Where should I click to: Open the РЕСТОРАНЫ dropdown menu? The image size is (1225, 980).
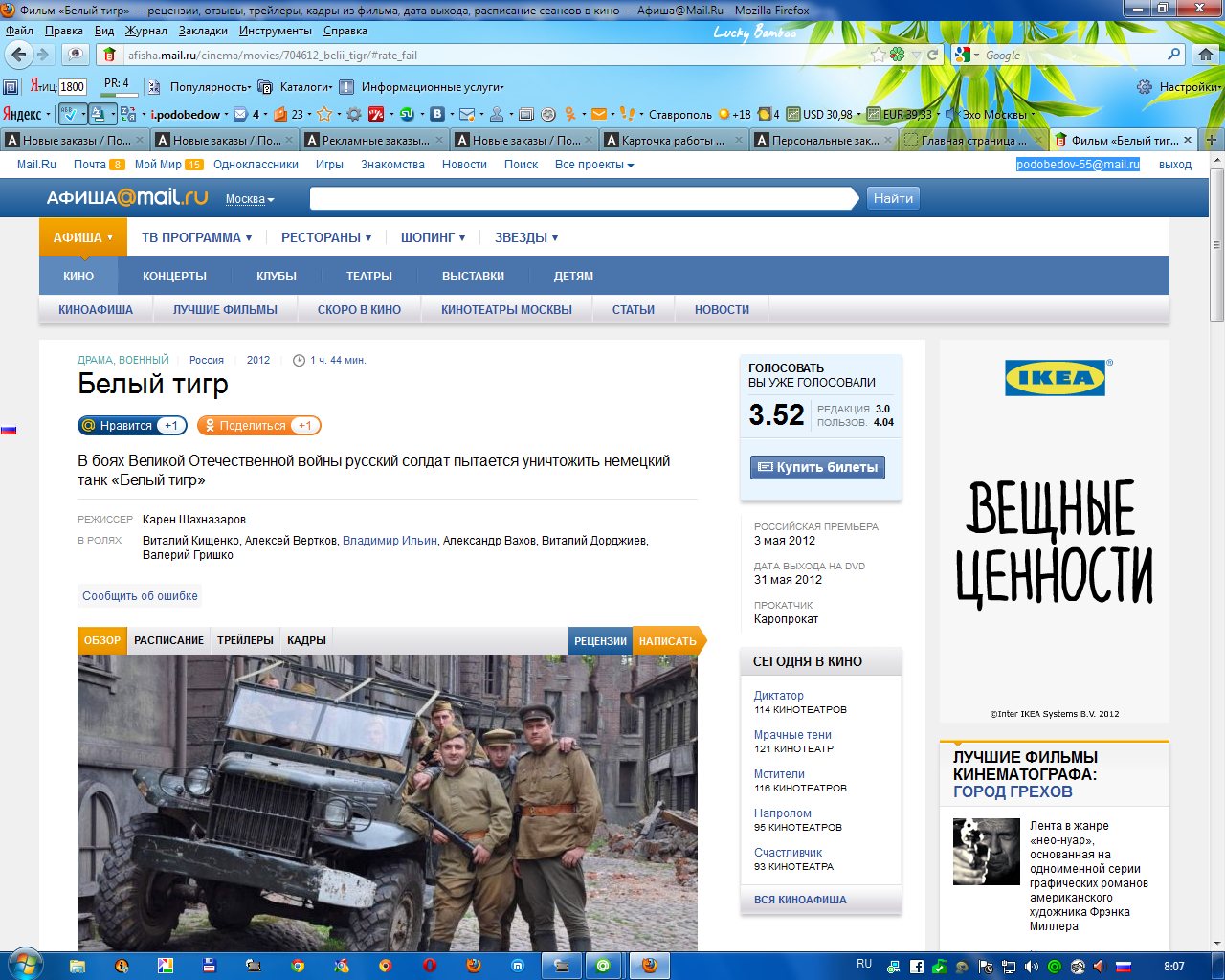point(326,237)
